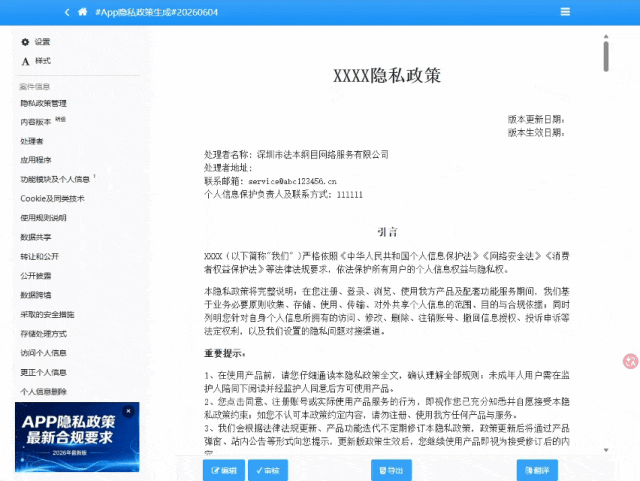The width and height of the screenshot is (640, 481).
Task: Select 更正个人信息 in sidebar
Action: click(44, 372)
